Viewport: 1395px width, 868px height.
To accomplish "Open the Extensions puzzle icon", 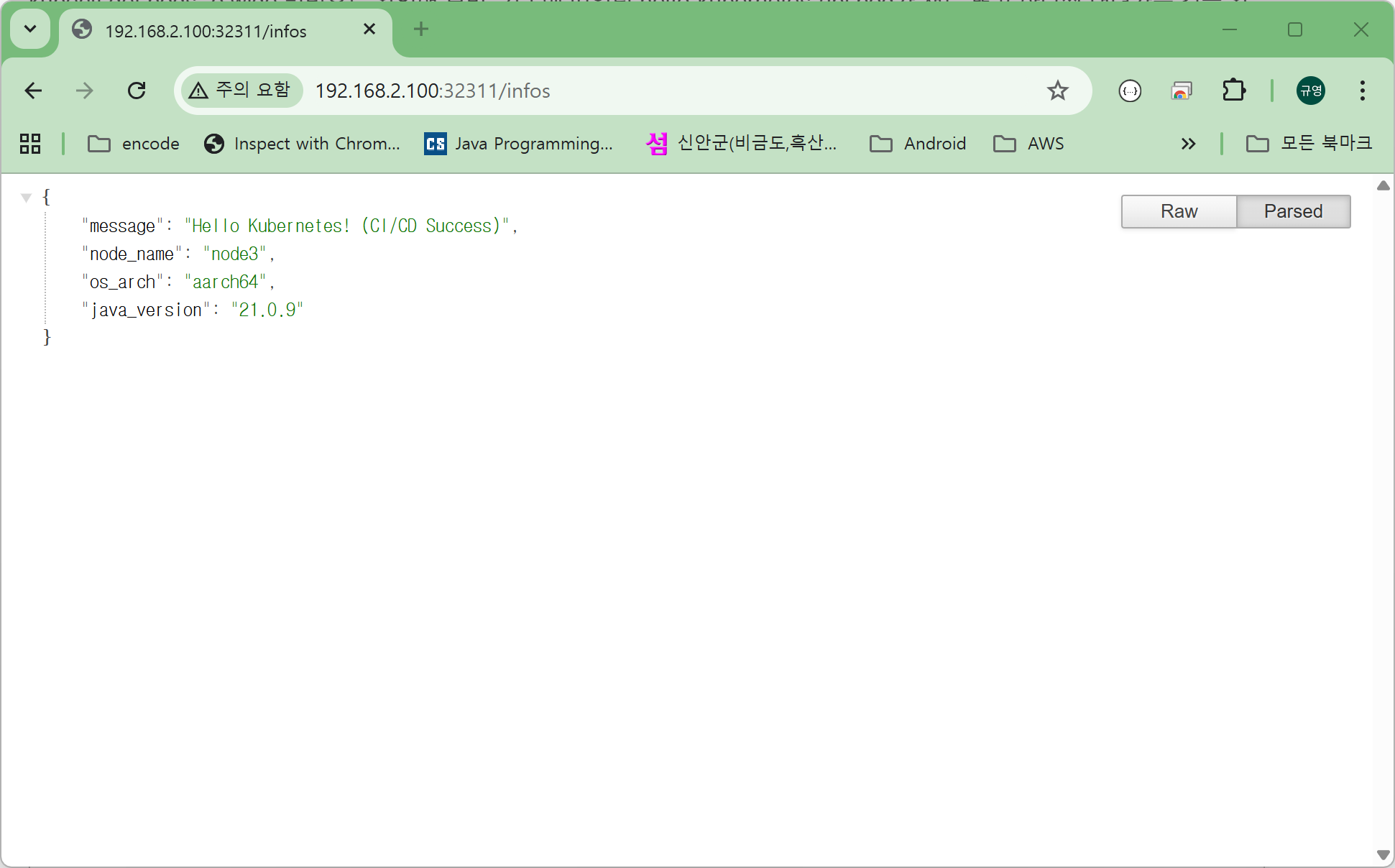I will pos(1233,91).
